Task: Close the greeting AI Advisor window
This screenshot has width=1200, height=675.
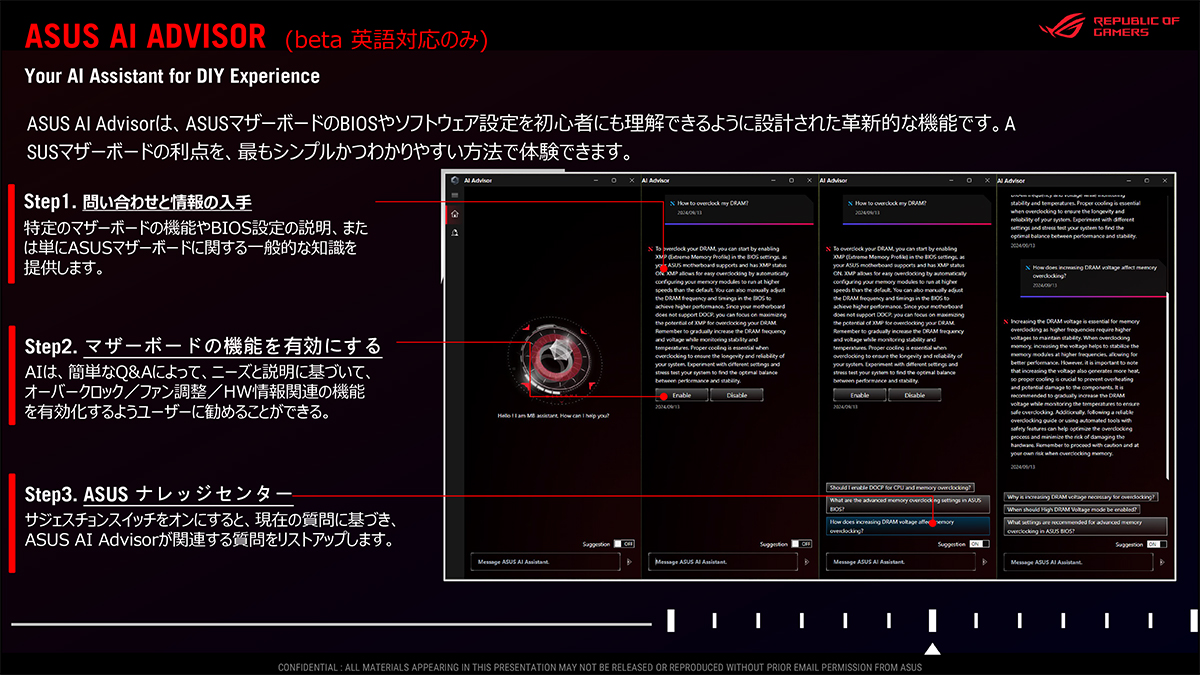Action: click(630, 180)
